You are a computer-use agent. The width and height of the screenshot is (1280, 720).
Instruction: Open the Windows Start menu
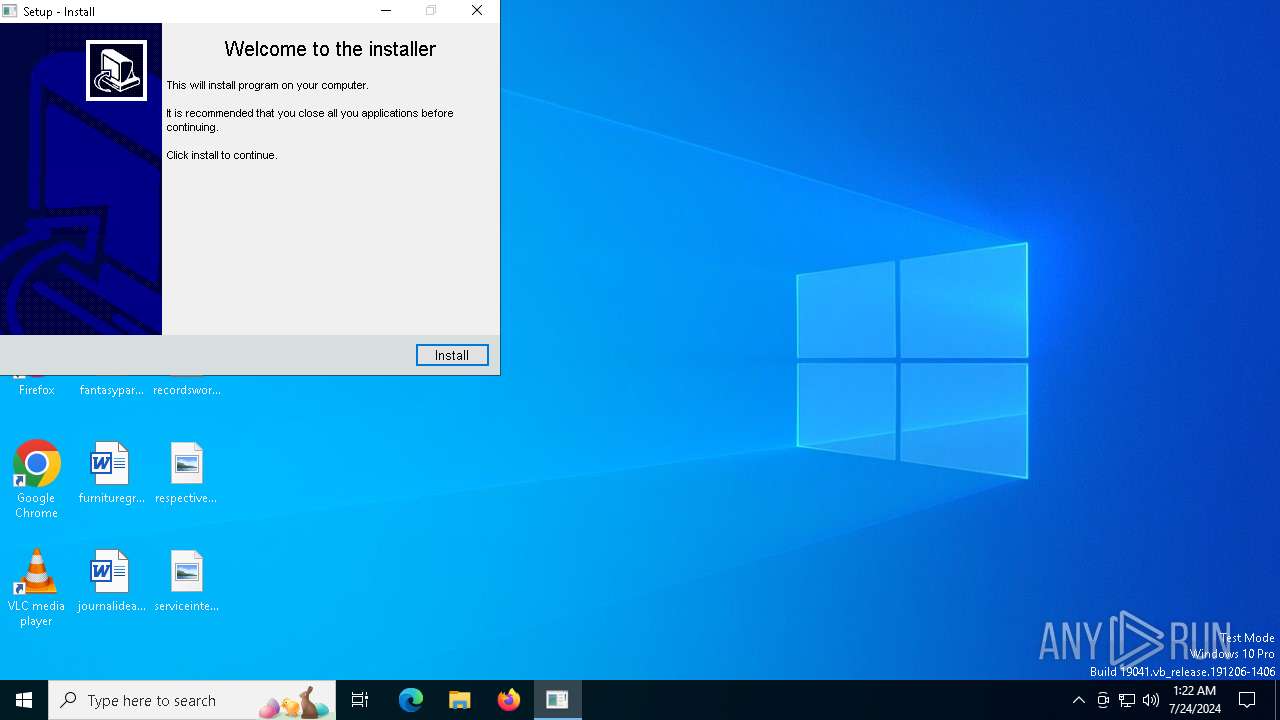click(24, 700)
